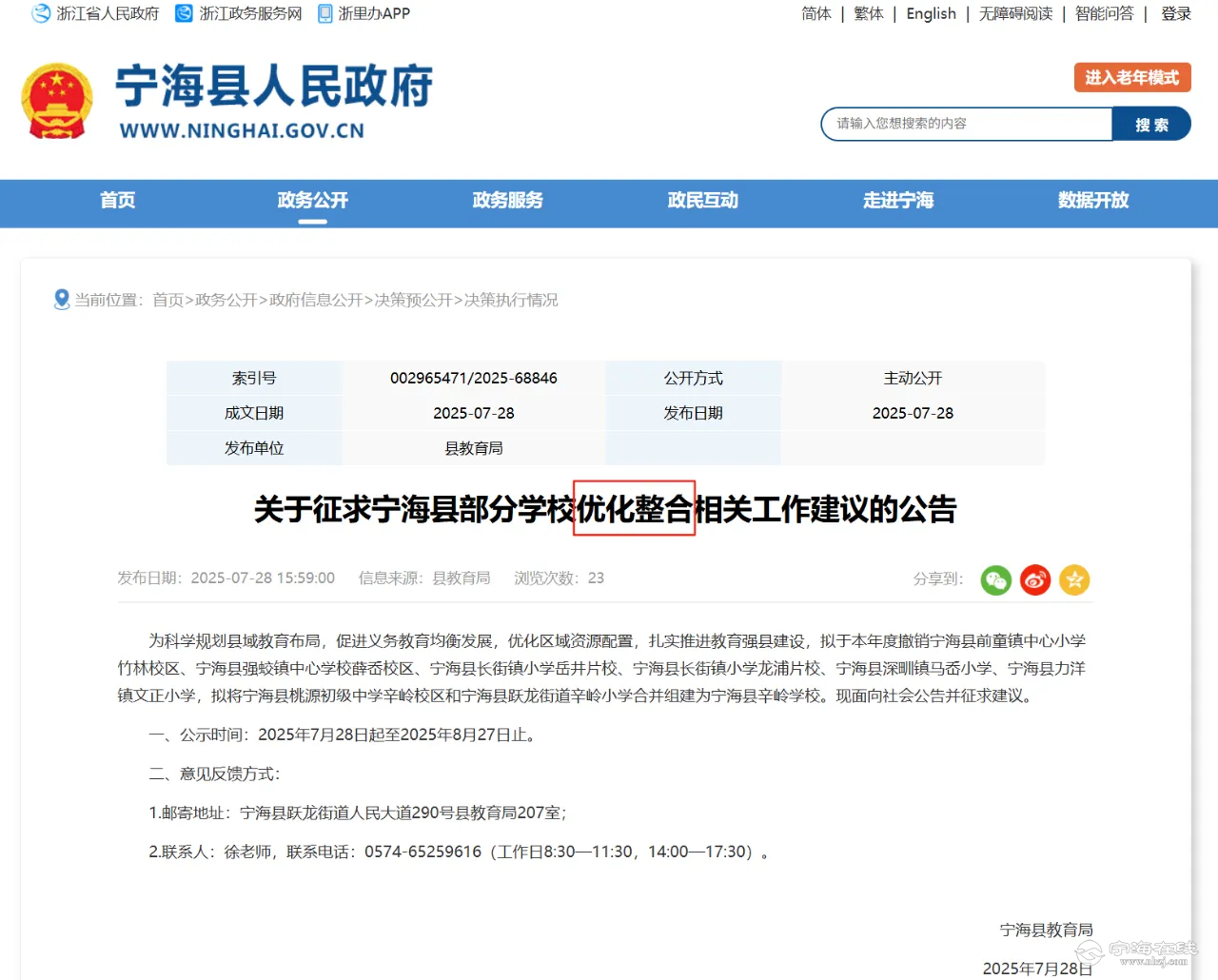Click the national emblem logo
The image size is (1218, 980).
coord(57,102)
